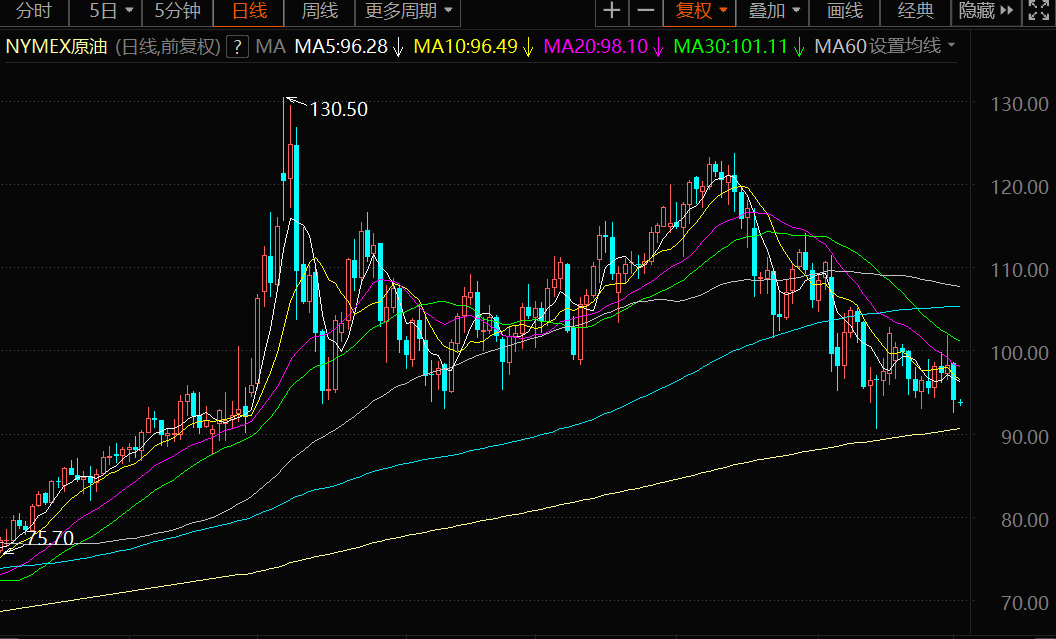
Task: Click the MA20 magenta down arrow
Action: (658, 47)
